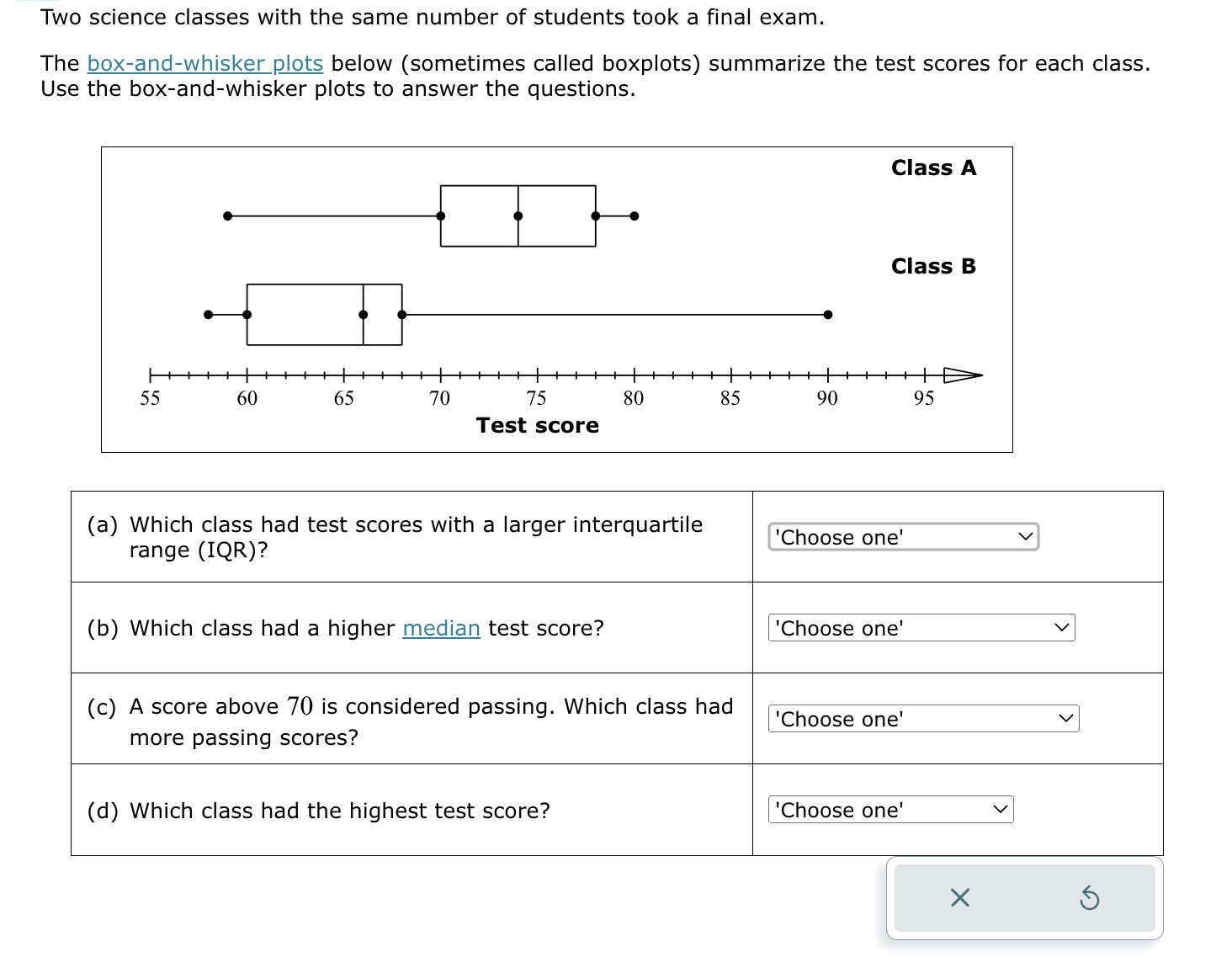Open the dropdown for question (d) highest score
This screenshot has height=968, width=1232.
pyautogui.click(x=889, y=810)
